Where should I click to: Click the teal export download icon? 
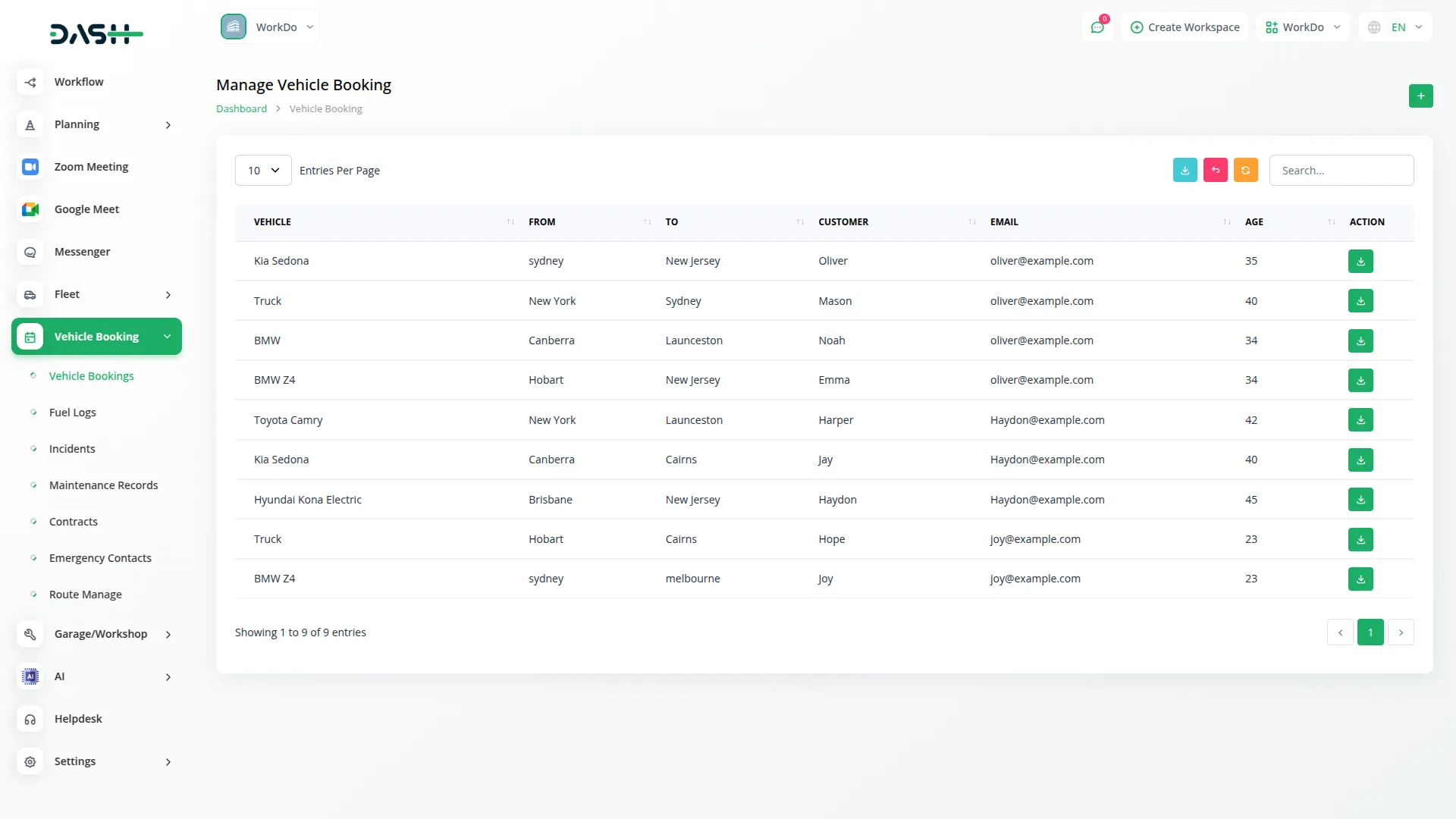tap(1185, 170)
